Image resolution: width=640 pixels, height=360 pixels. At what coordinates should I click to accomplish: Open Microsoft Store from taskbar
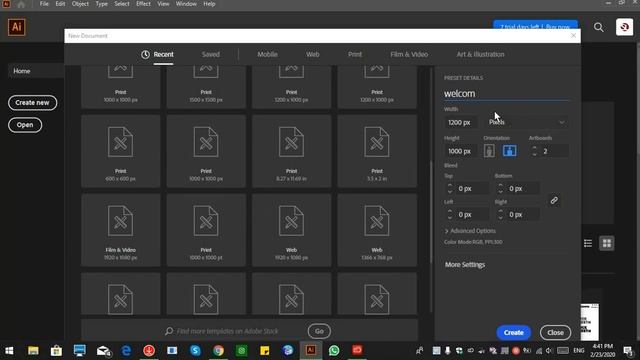pos(56,351)
